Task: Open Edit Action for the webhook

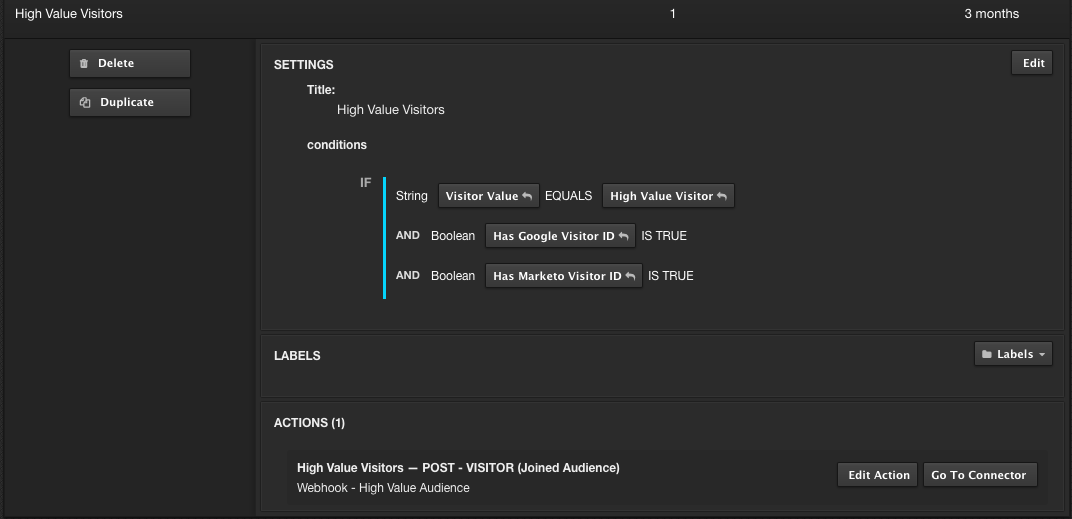Action: point(878,475)
